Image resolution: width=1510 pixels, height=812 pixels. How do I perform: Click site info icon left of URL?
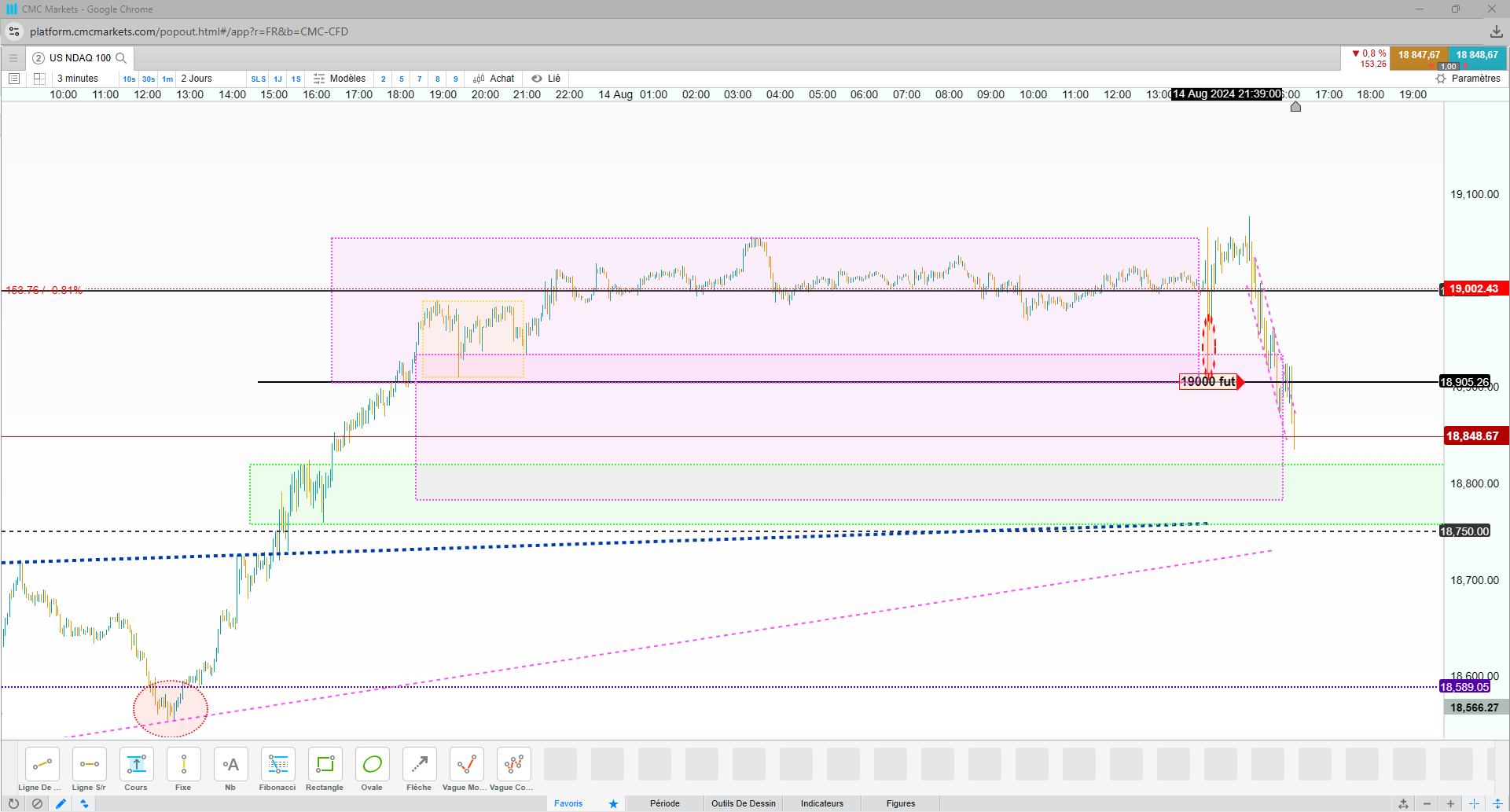pyautogui.click(x=14, y=31)
